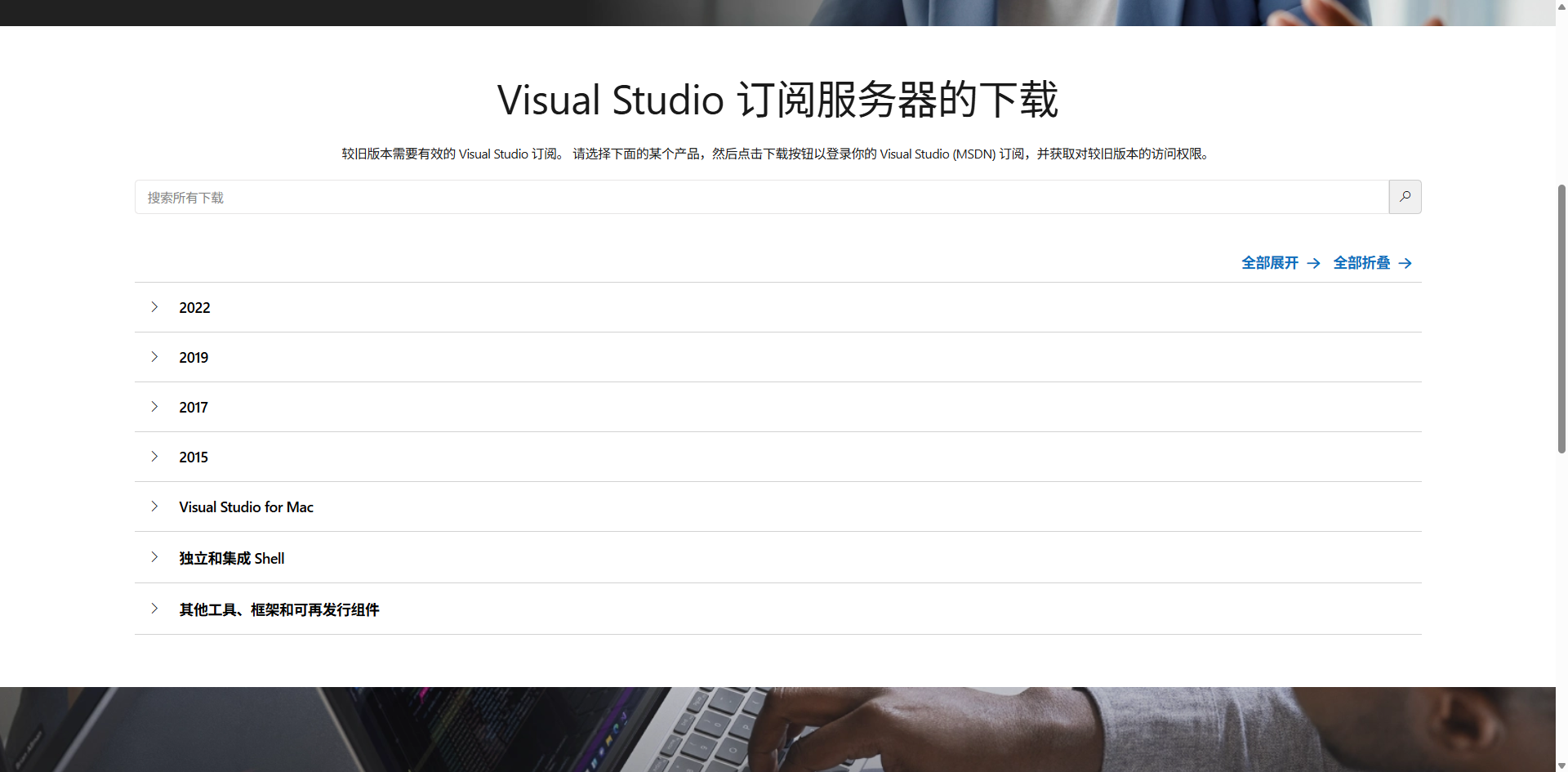The image size is (1568, 772).
Task: Expand 其他工具、框架和可再发行组件 chevron
Action: 154,609
